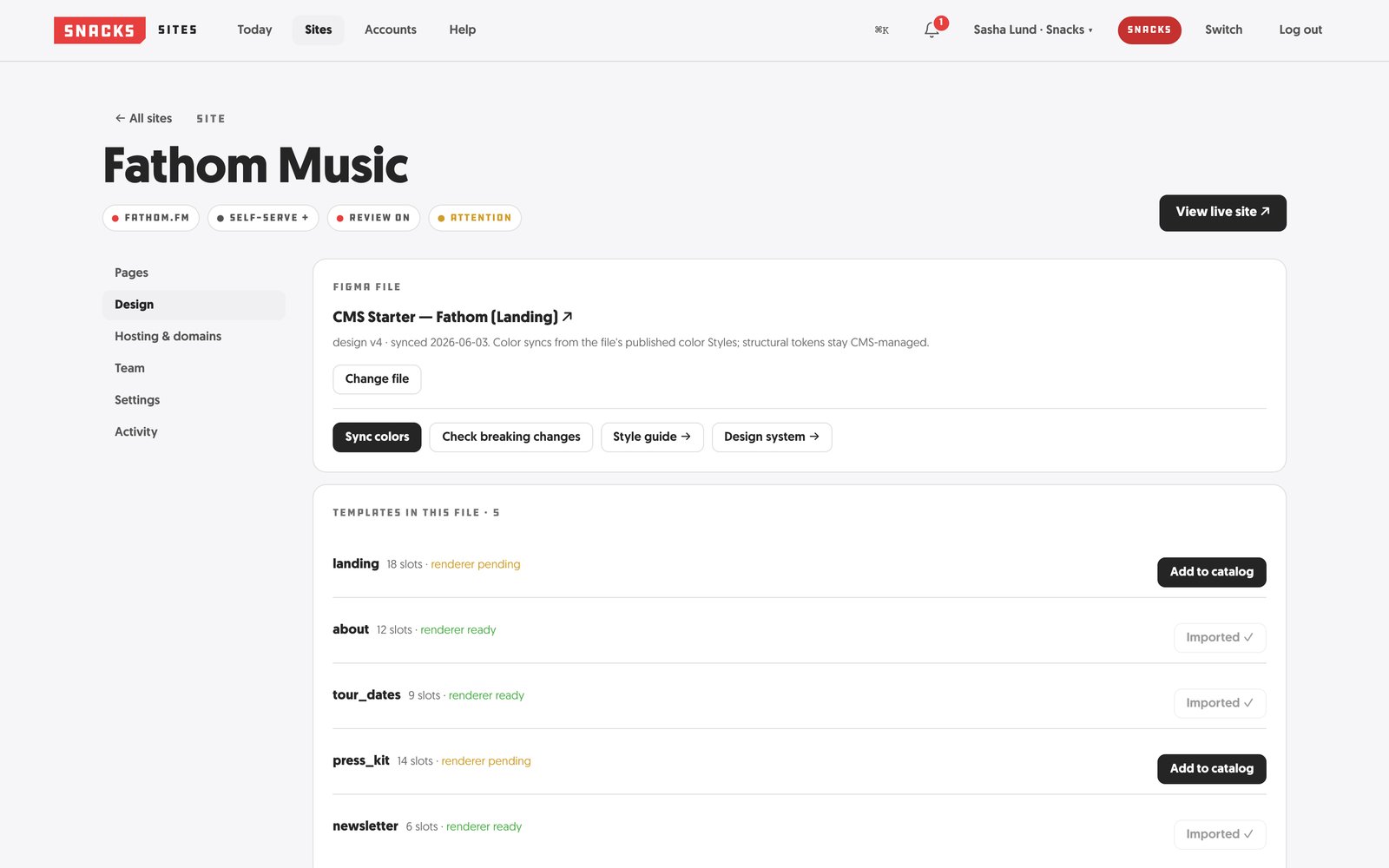This screenshot has height=868, width=1389.
Task: Click the ATTENTION status chip
Action: pos(475,218)
